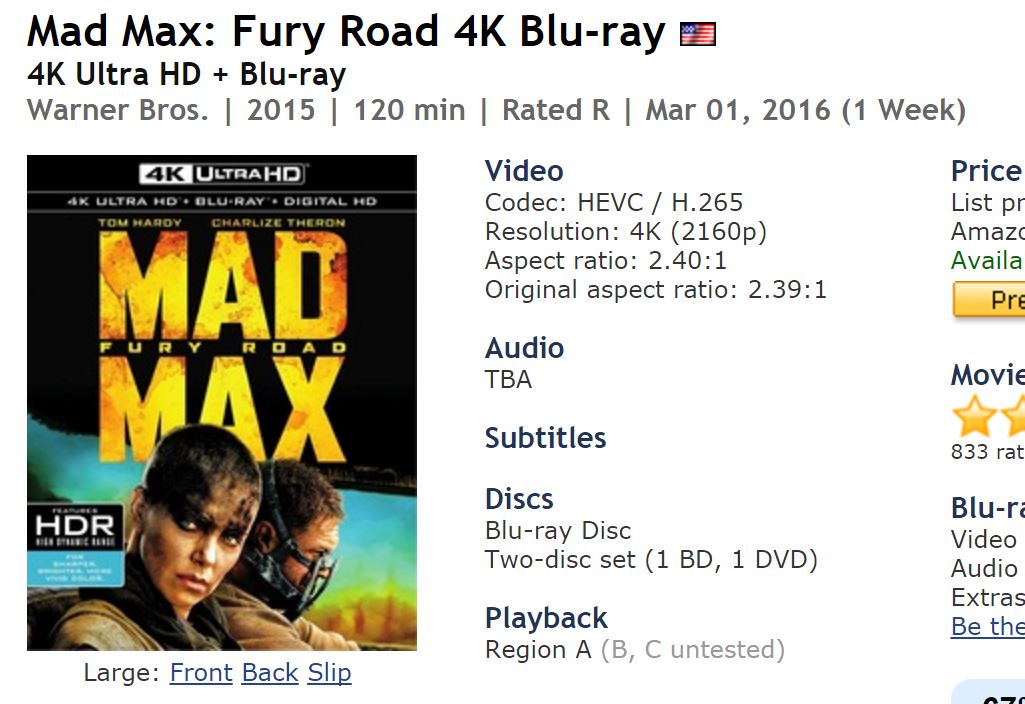
Task: Click the 833 ratings count text
Action: (986, 452)
